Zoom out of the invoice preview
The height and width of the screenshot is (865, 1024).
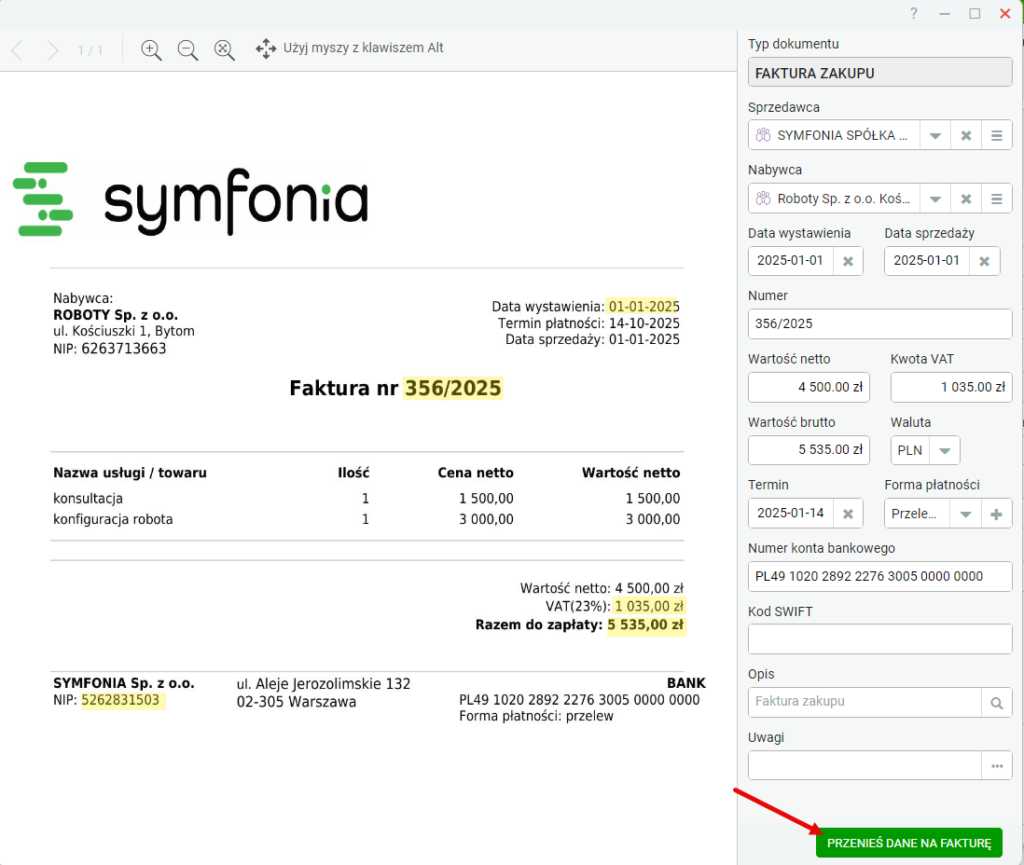187,50
